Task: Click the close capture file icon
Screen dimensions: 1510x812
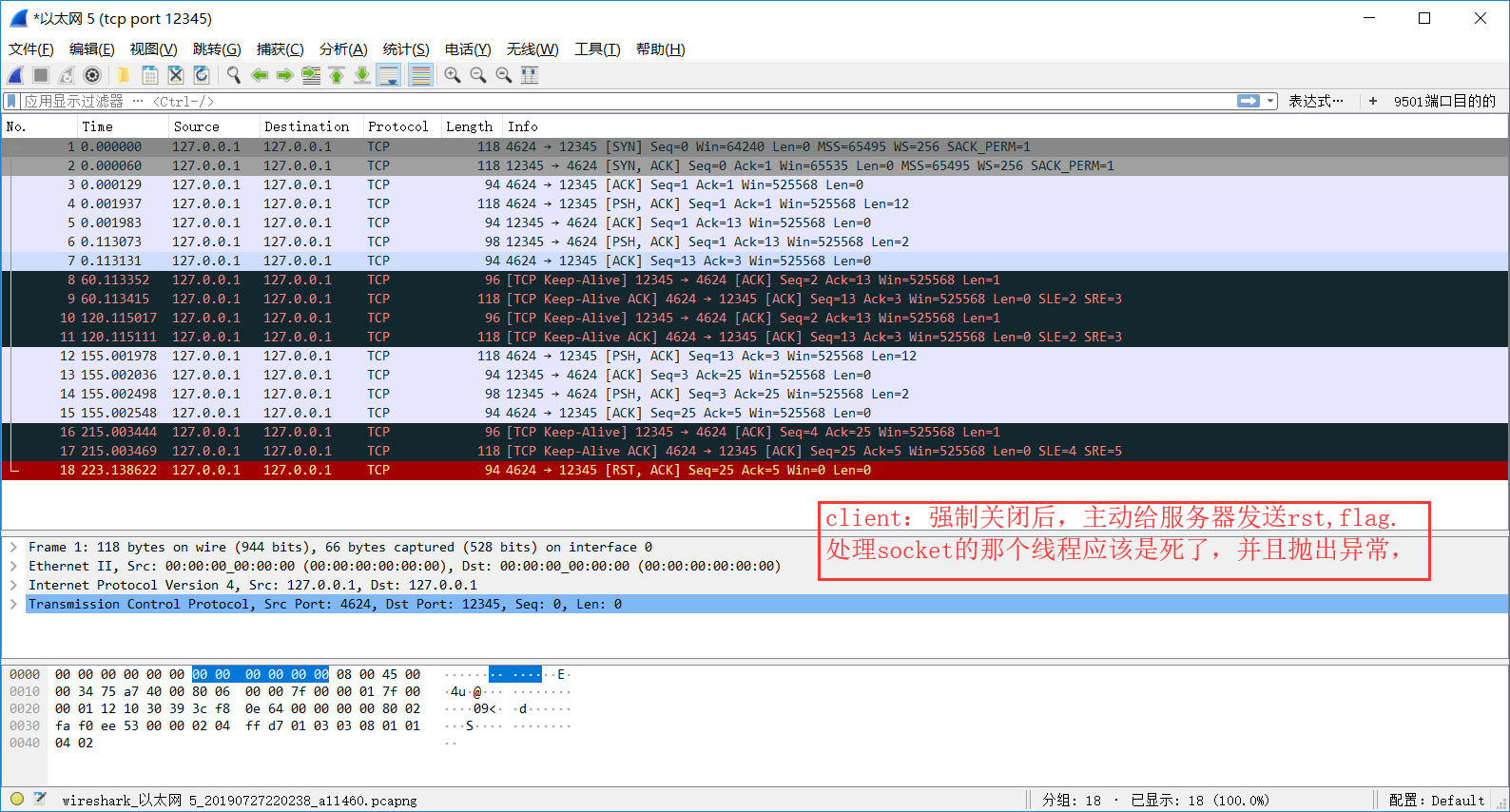Action: point(176,75)
